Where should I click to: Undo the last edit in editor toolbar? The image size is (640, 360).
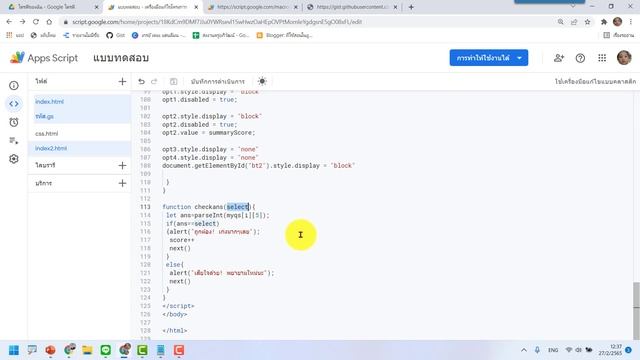(x=141, y=81)
